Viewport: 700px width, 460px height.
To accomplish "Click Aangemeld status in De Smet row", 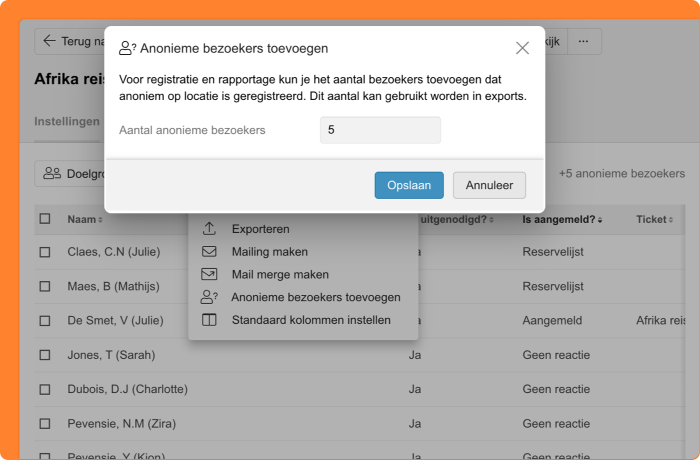I will [552, 321].
